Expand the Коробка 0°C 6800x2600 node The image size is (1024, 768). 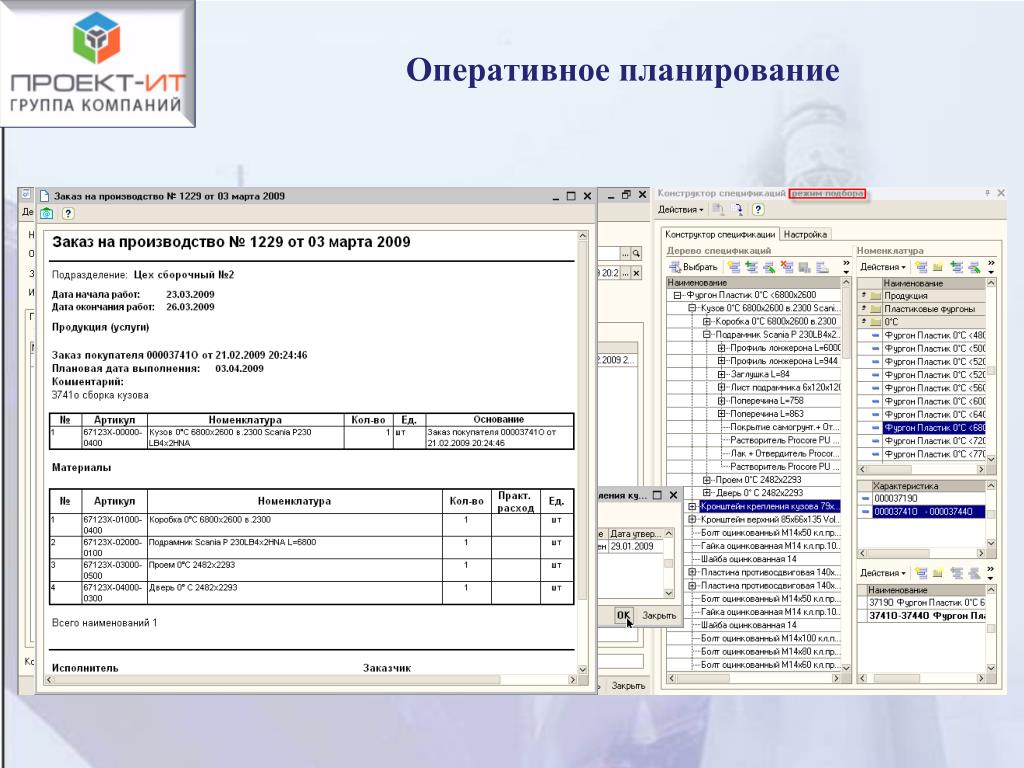click(707, 321)
